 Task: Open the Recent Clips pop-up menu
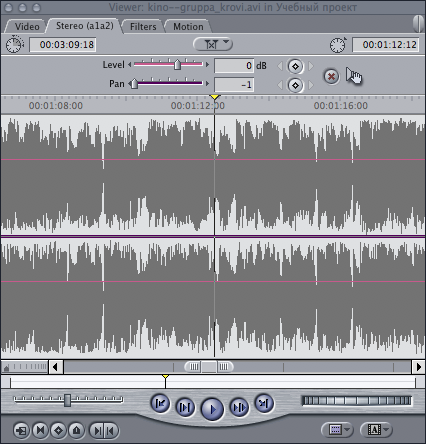coord(337,430)
